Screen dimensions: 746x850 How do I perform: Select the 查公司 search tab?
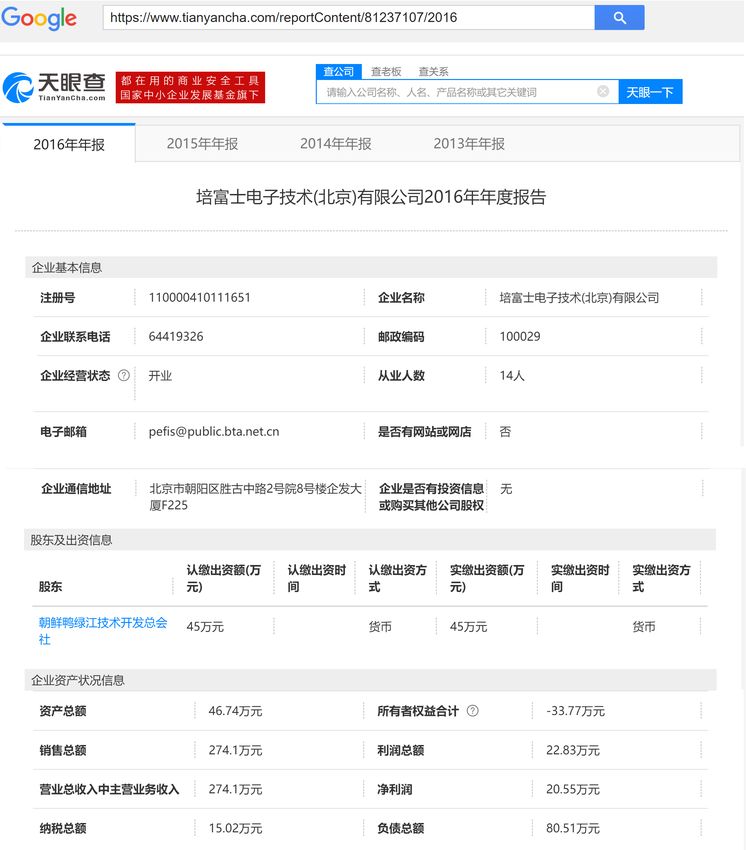338,72
